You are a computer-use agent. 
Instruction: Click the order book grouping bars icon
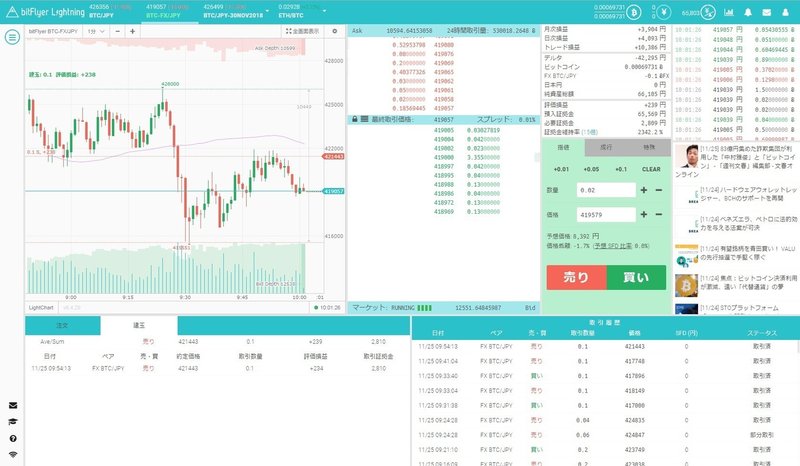click(364, 119)
